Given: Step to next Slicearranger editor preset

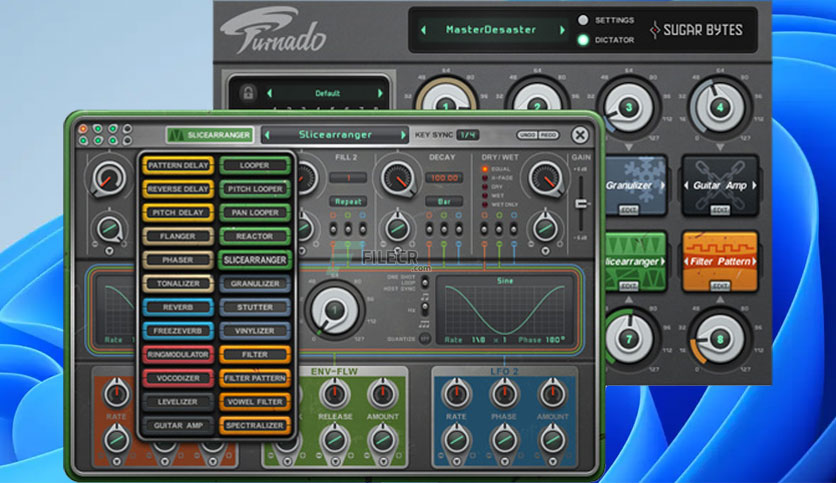Looking at the screenshot, I should [x=403, y=135].
